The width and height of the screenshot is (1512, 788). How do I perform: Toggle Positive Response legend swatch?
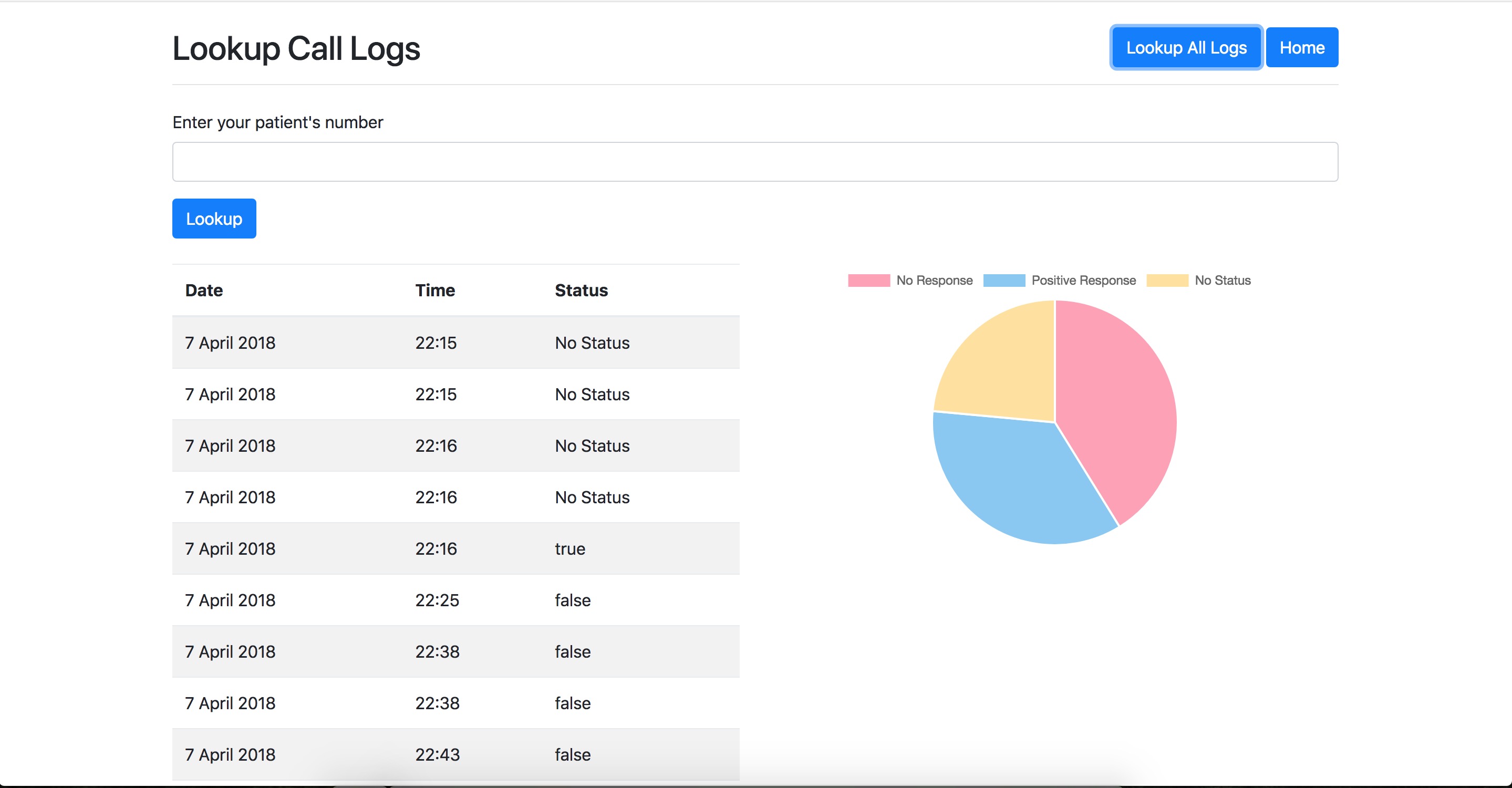coord(1003,281)
